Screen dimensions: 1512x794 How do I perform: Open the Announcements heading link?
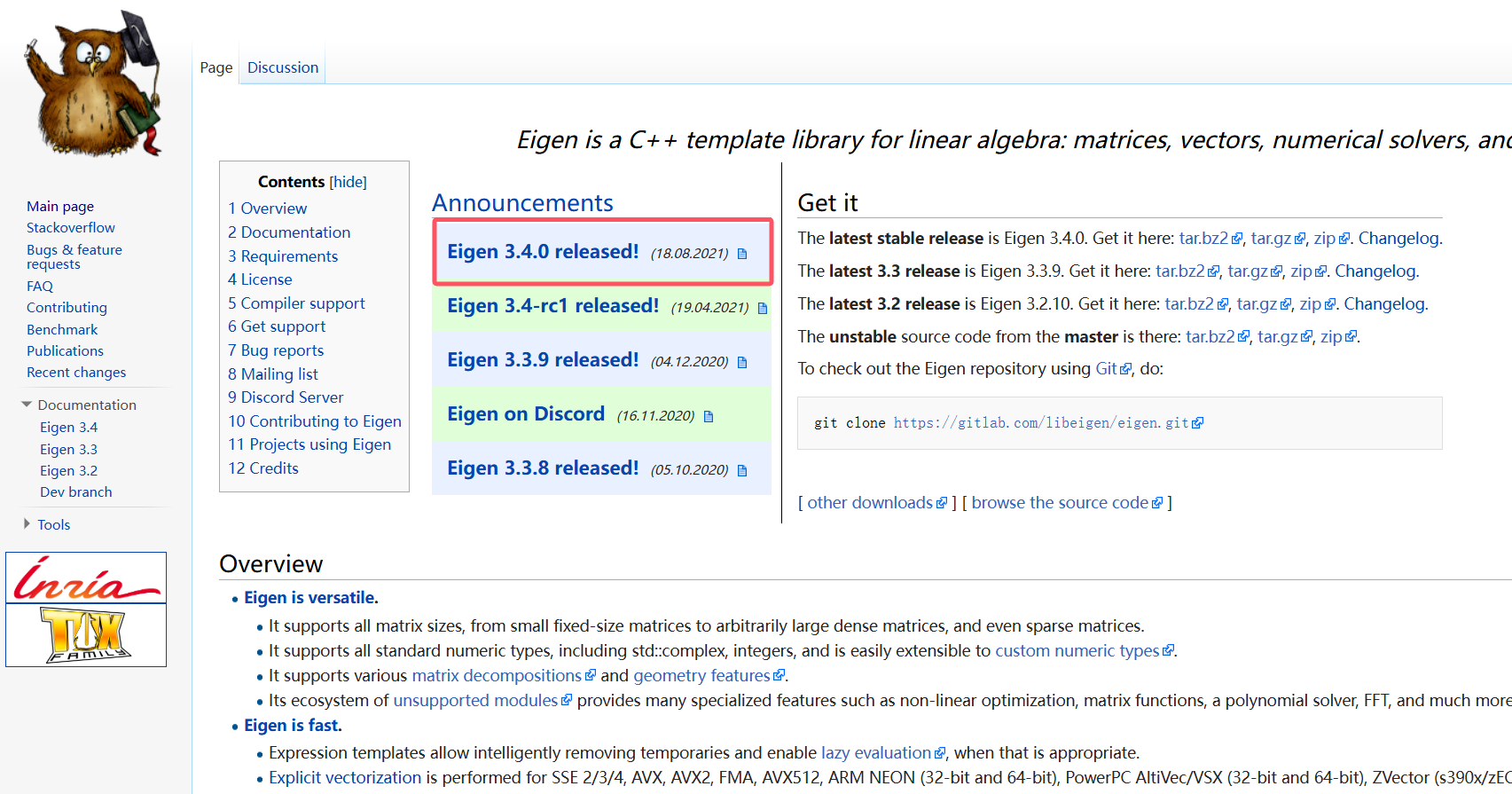tap(522, 203)
